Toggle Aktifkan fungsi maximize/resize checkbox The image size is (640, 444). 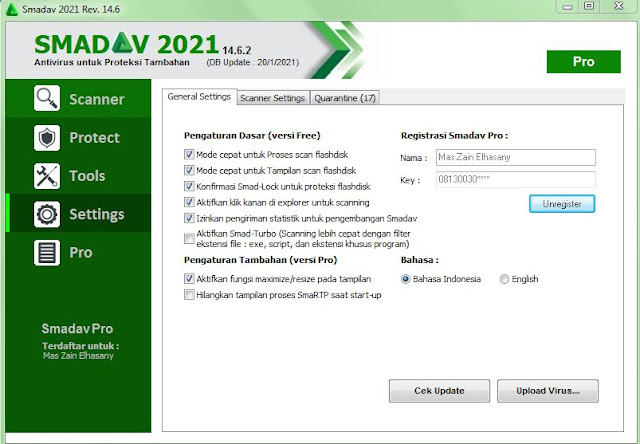point(189,279)
